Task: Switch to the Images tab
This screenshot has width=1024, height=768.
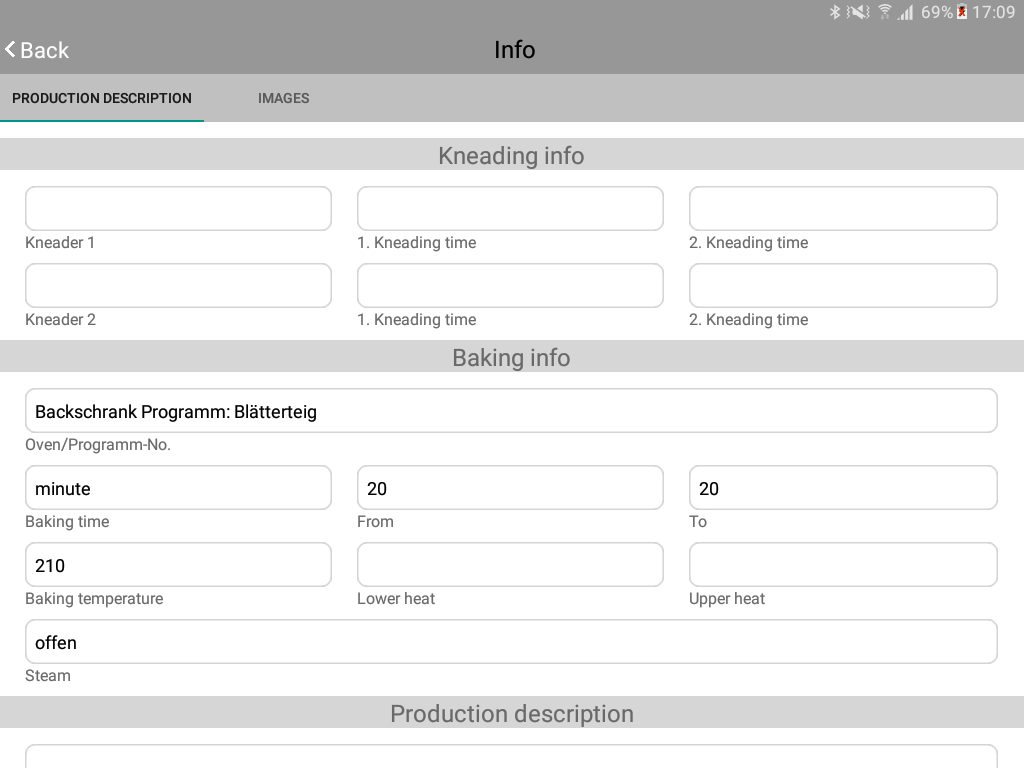Action: (283, 98)
